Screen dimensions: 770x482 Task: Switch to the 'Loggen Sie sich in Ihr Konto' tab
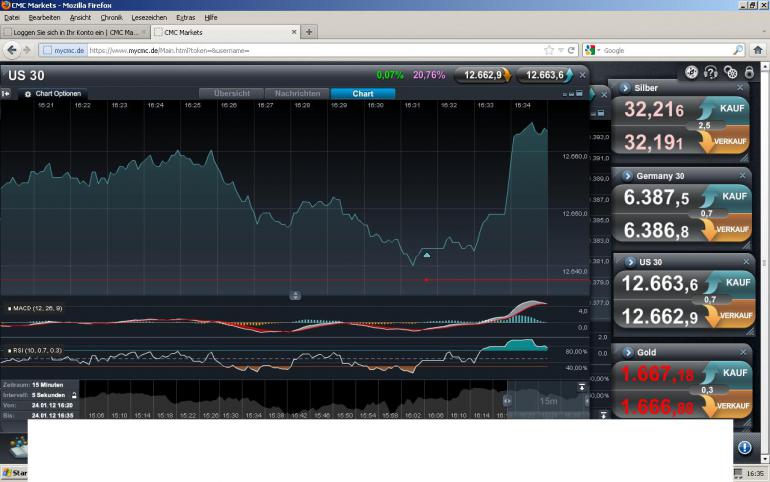[x=75, y=32]
